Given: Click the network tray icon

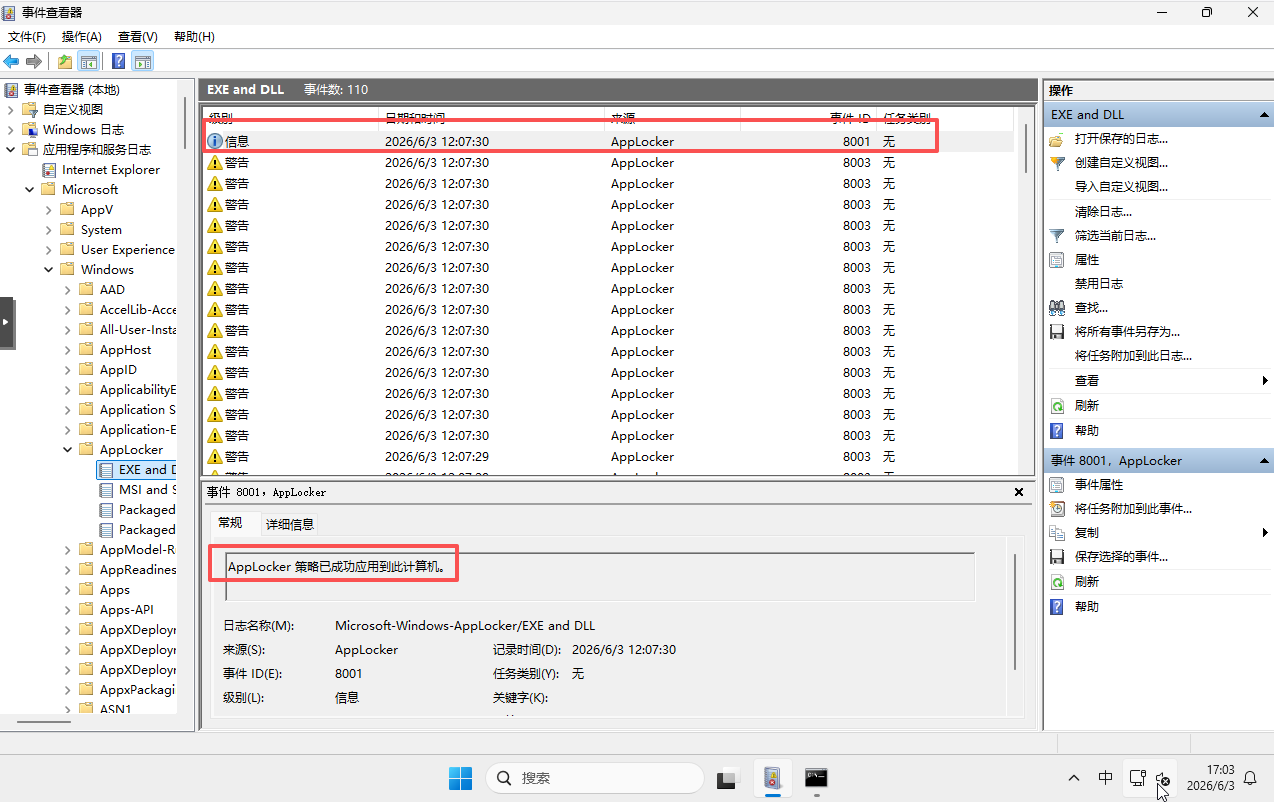Looking at the screenshot, I should point(1137,777).
